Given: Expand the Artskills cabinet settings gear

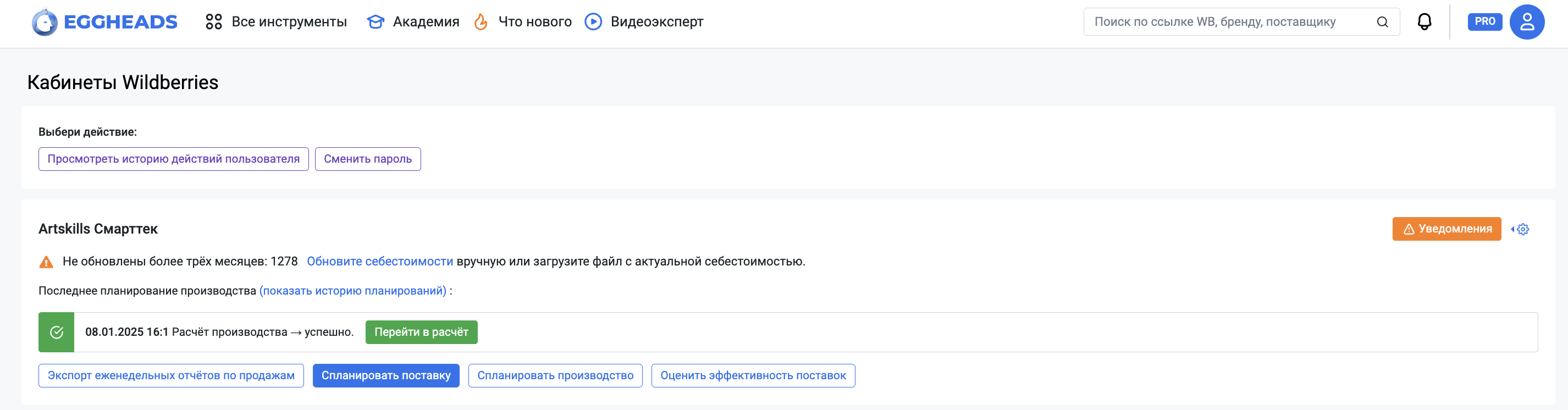Looking at the screenshot, I should click(1522, 229).
